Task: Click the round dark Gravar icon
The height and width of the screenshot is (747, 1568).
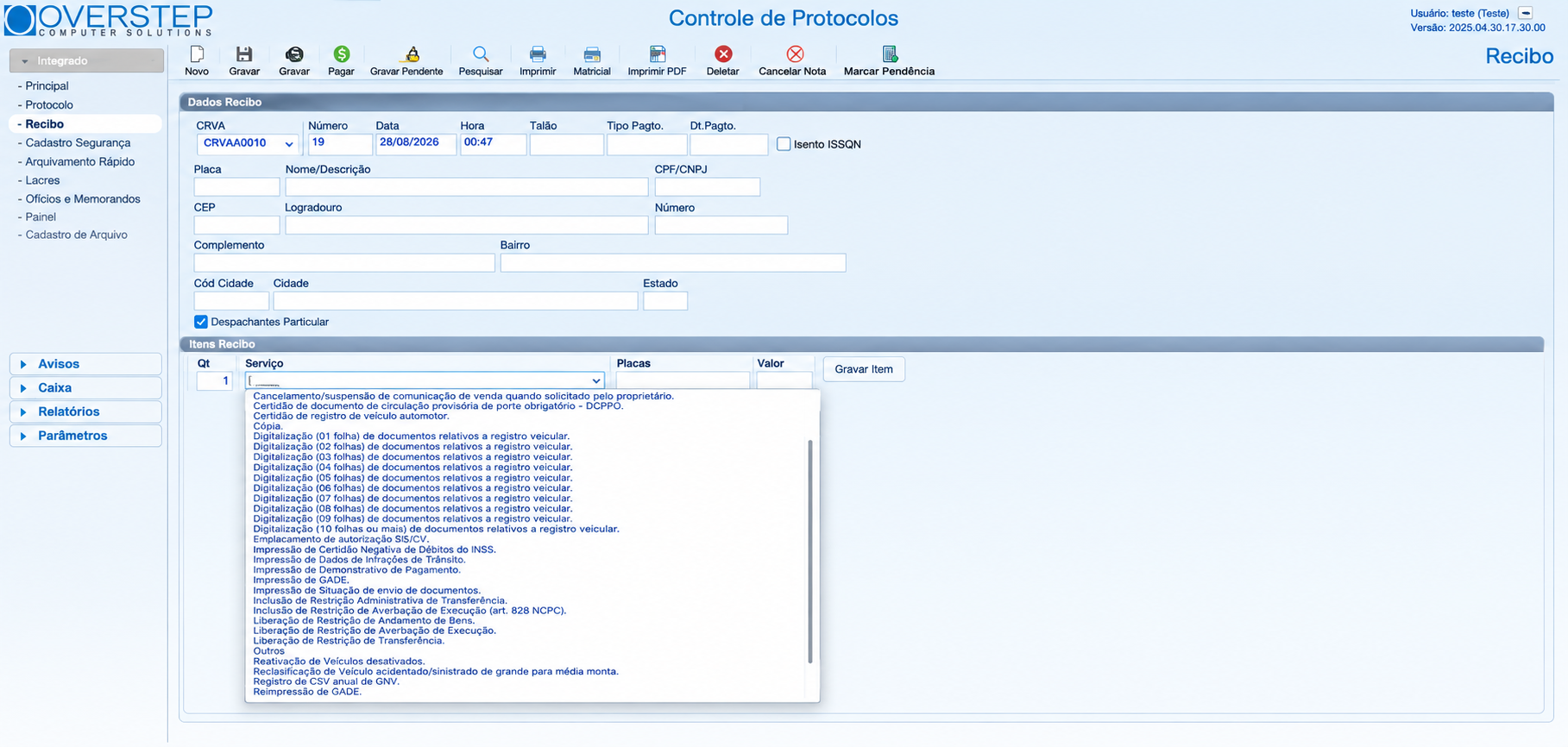Action: tap(294, 54)
